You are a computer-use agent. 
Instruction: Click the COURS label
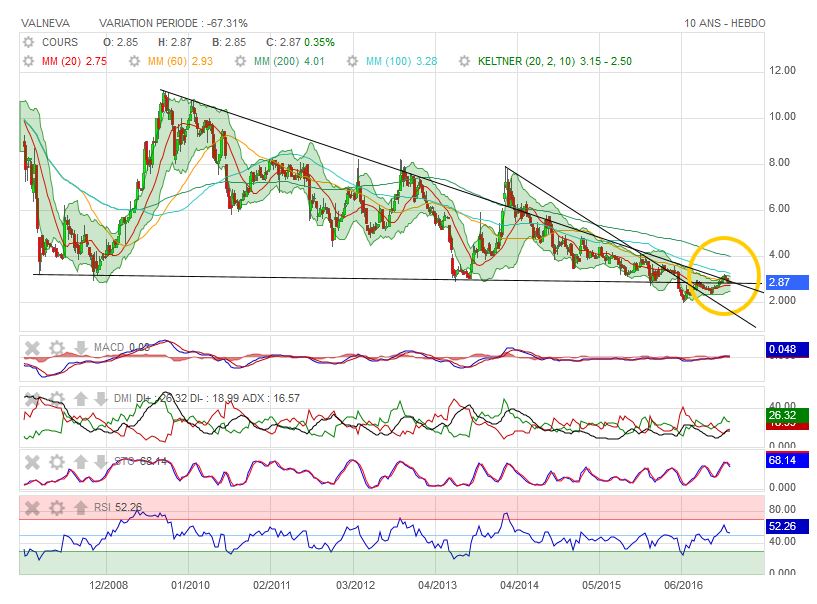point(60,42)
